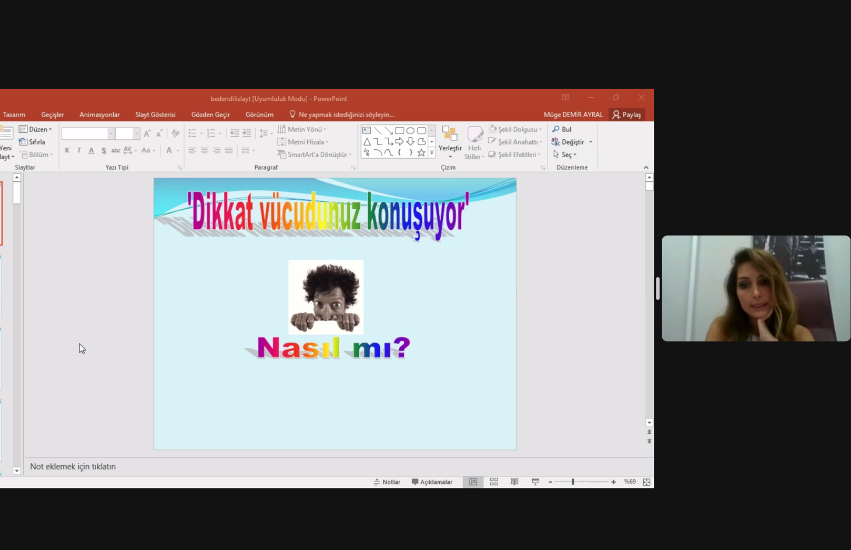This screenshot has height=550, width=851.
Task: Clear all text formatting
Action: (175, 133)
